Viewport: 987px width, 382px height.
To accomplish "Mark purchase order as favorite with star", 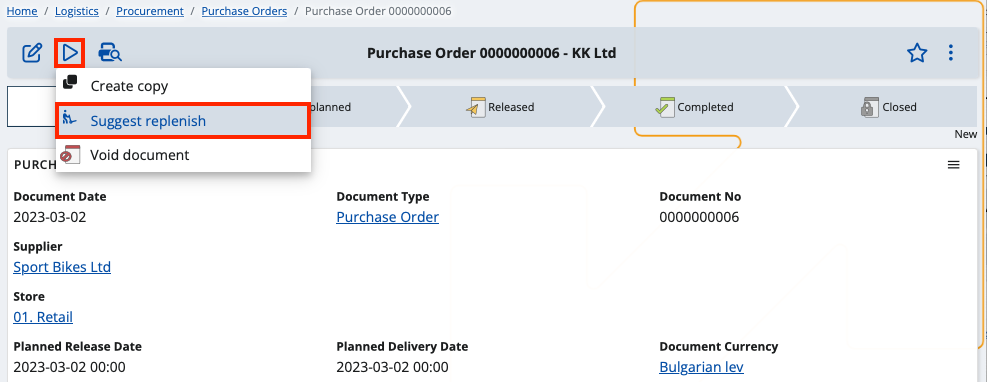I will (917, 53).
